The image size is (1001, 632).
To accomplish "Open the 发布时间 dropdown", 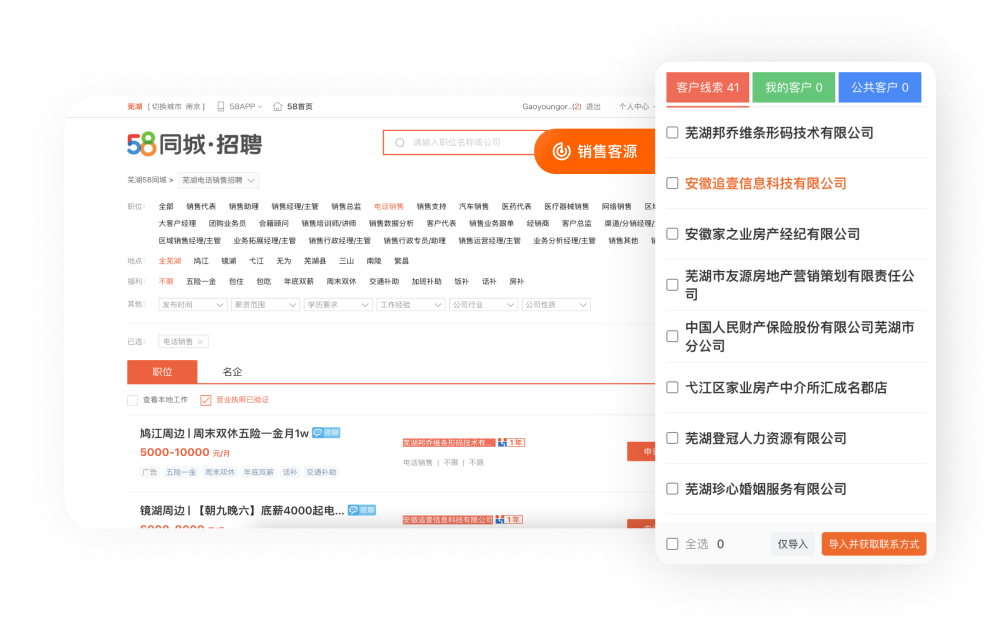I will 193,304.
